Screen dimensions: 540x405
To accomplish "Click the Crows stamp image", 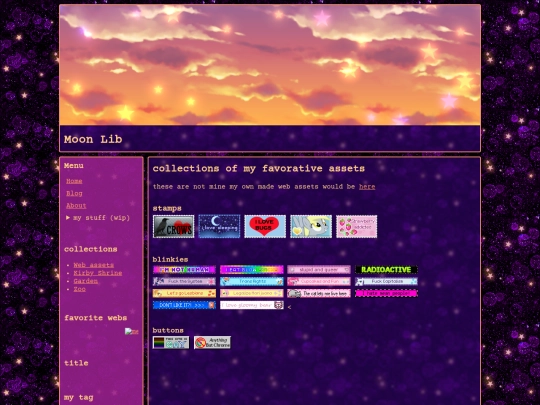I will 174,227.
